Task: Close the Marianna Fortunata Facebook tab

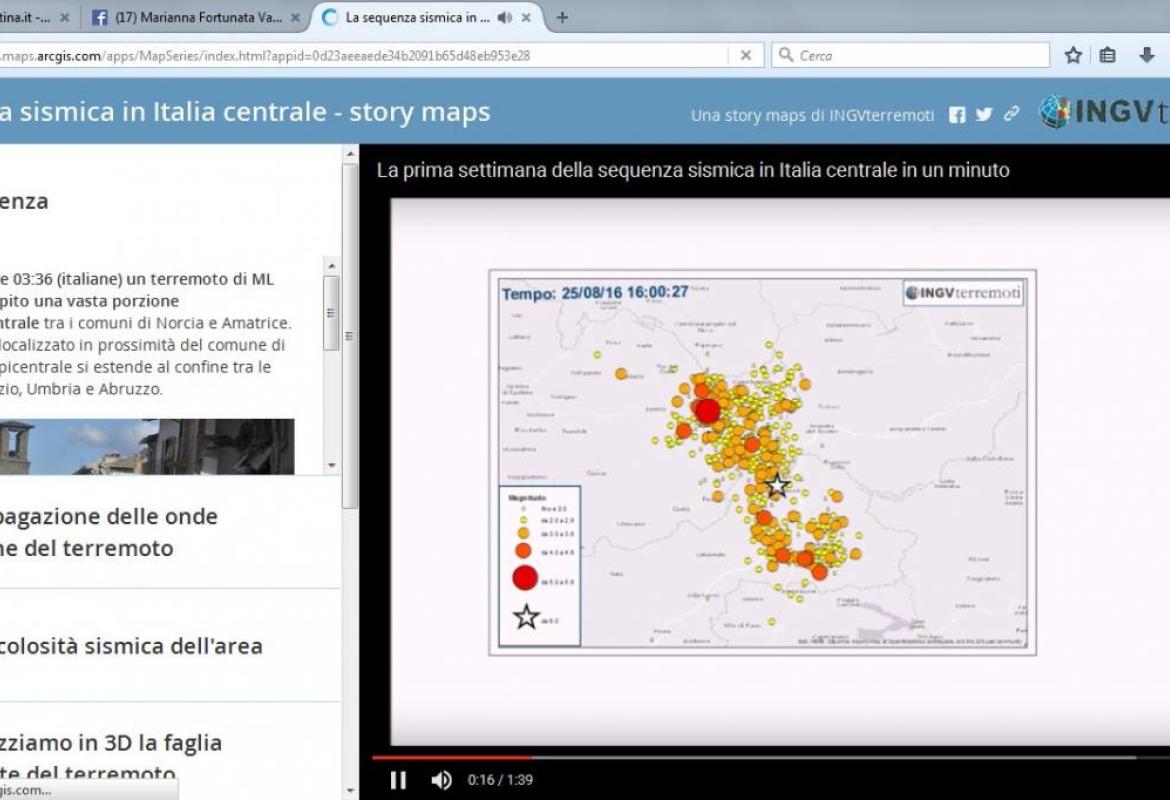Action: point(295,17)
